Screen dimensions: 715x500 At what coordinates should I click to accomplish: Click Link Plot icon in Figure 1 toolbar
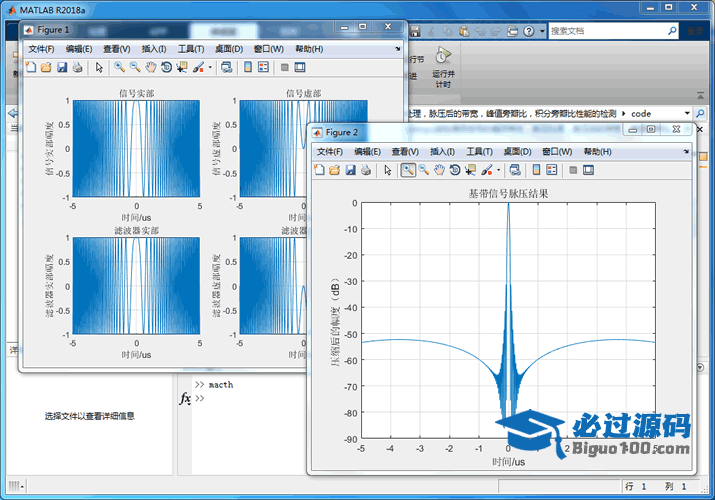(x=227, y=67)
